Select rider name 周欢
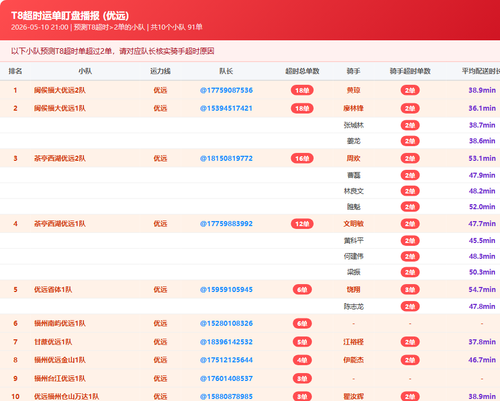 [353, 158]
